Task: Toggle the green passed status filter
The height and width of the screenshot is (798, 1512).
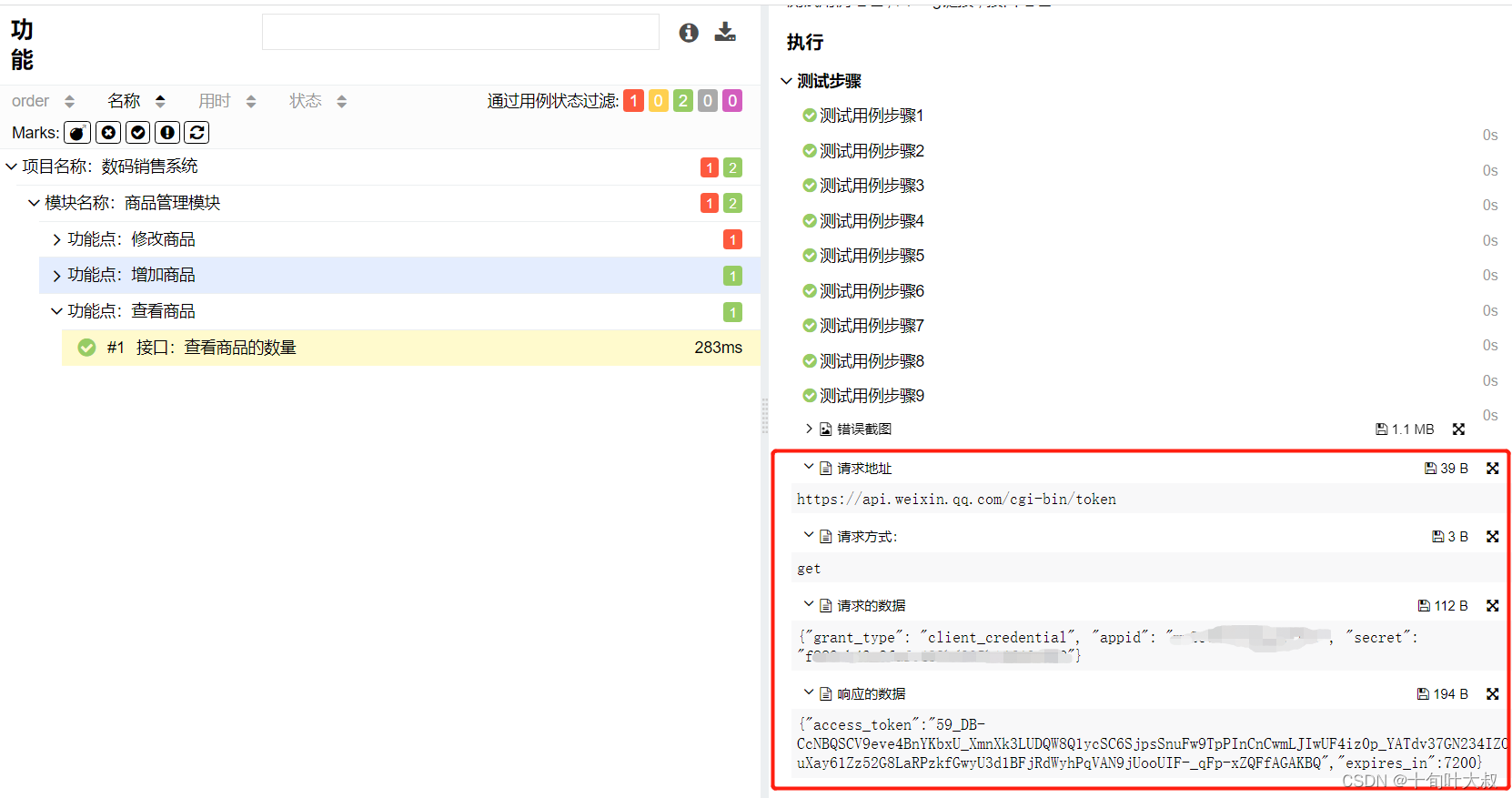Action: pyautogui.click(x=683, y=101)
